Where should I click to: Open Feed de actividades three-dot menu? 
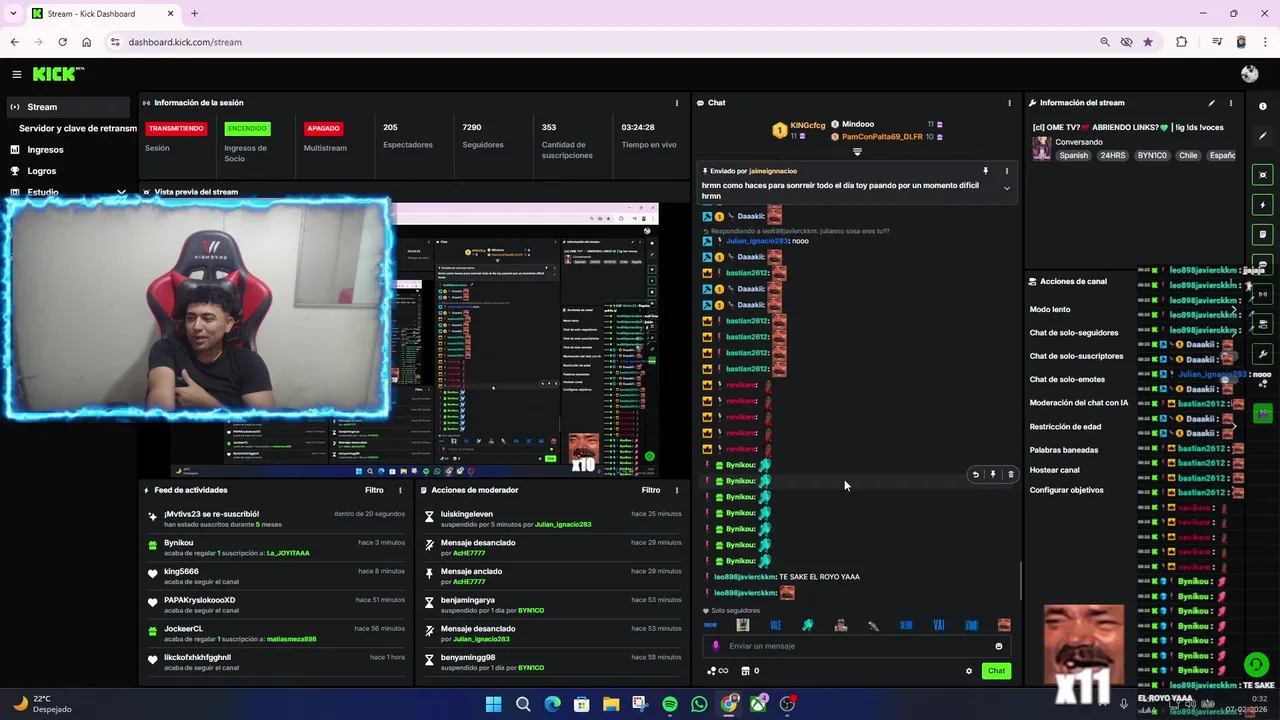tap(400, 490)
